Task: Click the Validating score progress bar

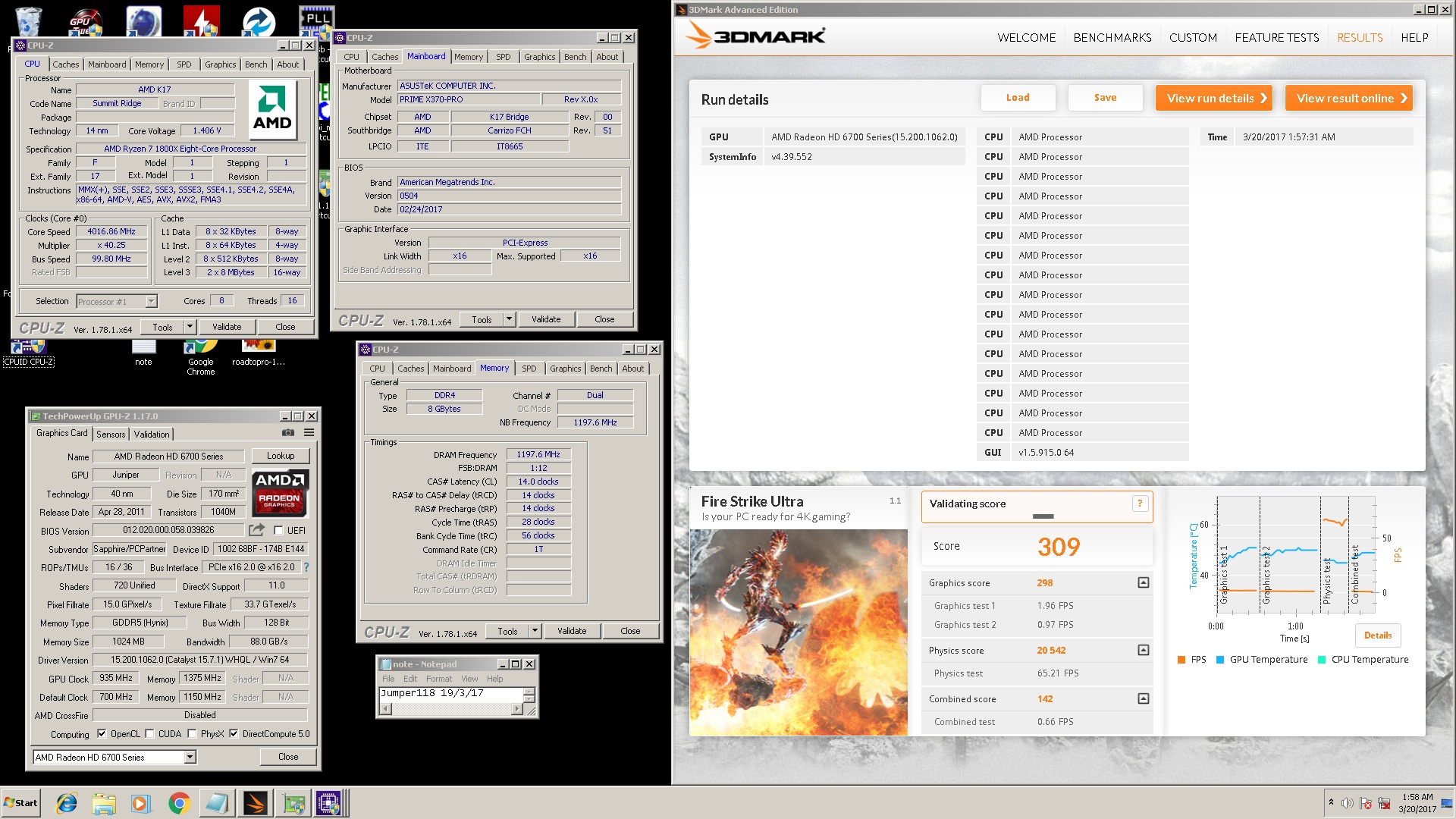Action: (1043, 516)
